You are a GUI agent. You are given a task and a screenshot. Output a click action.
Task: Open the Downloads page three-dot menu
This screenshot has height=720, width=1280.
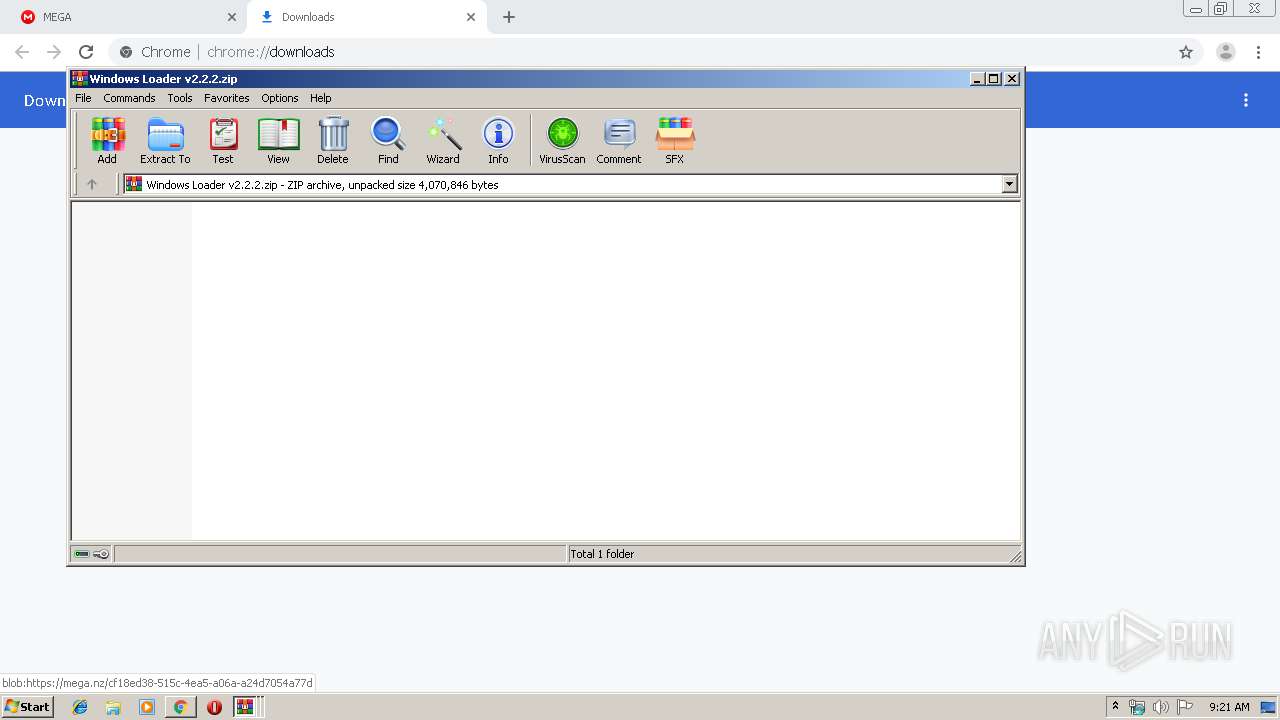(1246, 100)
